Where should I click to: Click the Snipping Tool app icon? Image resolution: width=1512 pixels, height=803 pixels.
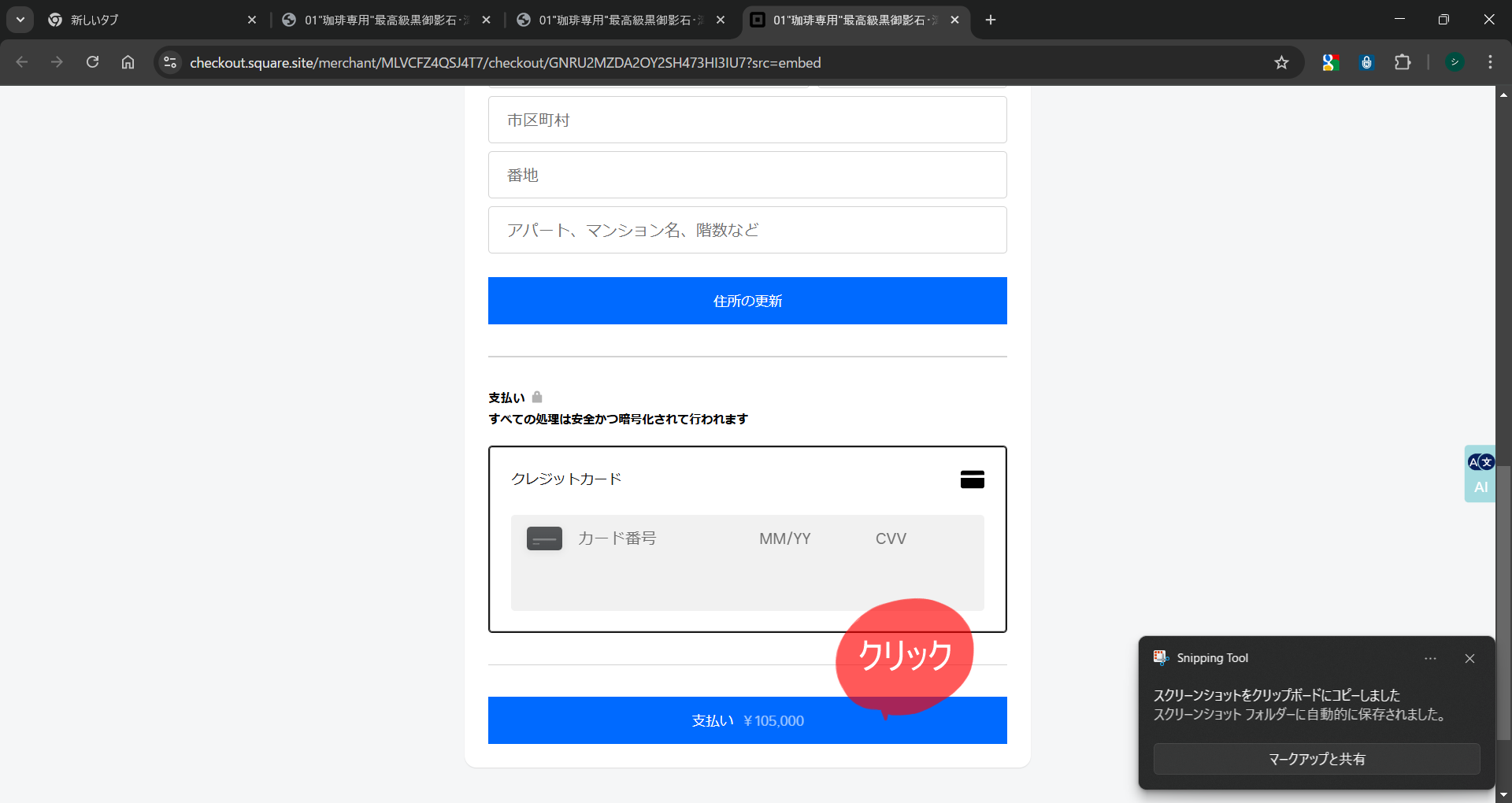pos(1161,657)
